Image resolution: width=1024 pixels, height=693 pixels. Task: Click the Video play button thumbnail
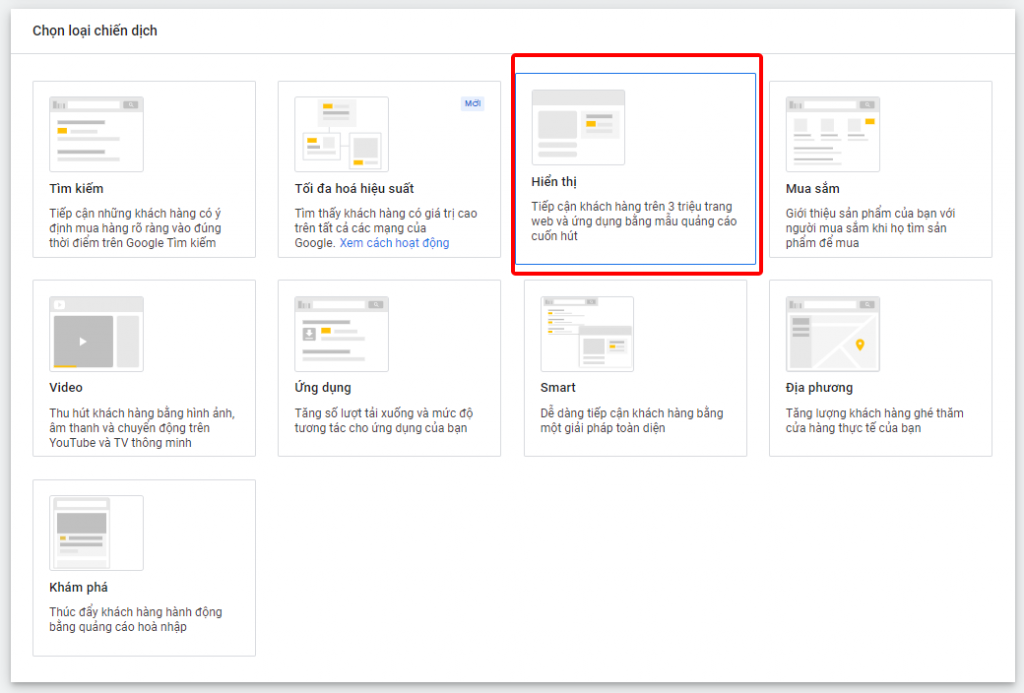95,331
